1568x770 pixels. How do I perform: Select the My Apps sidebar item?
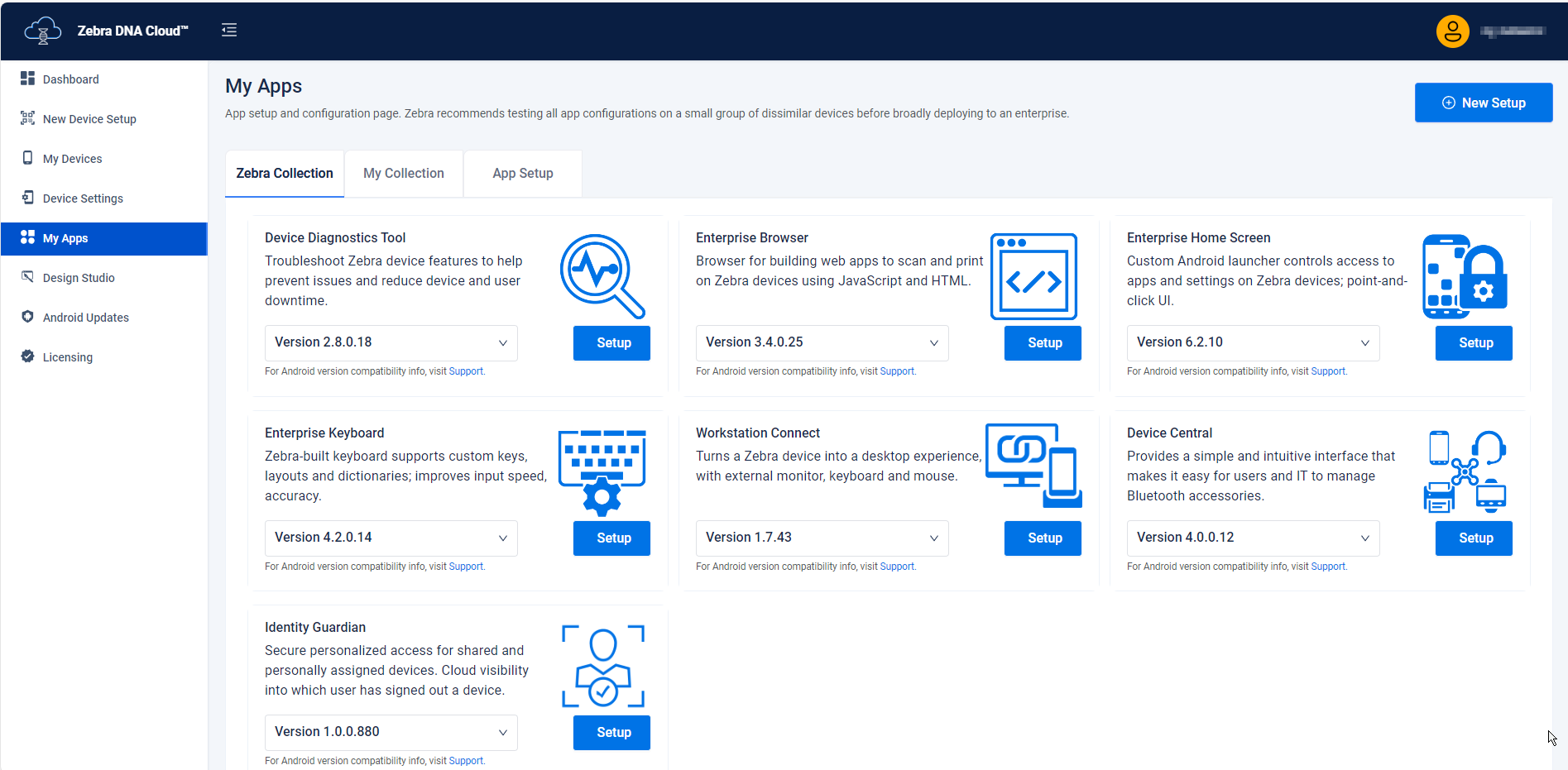(65, 238)
